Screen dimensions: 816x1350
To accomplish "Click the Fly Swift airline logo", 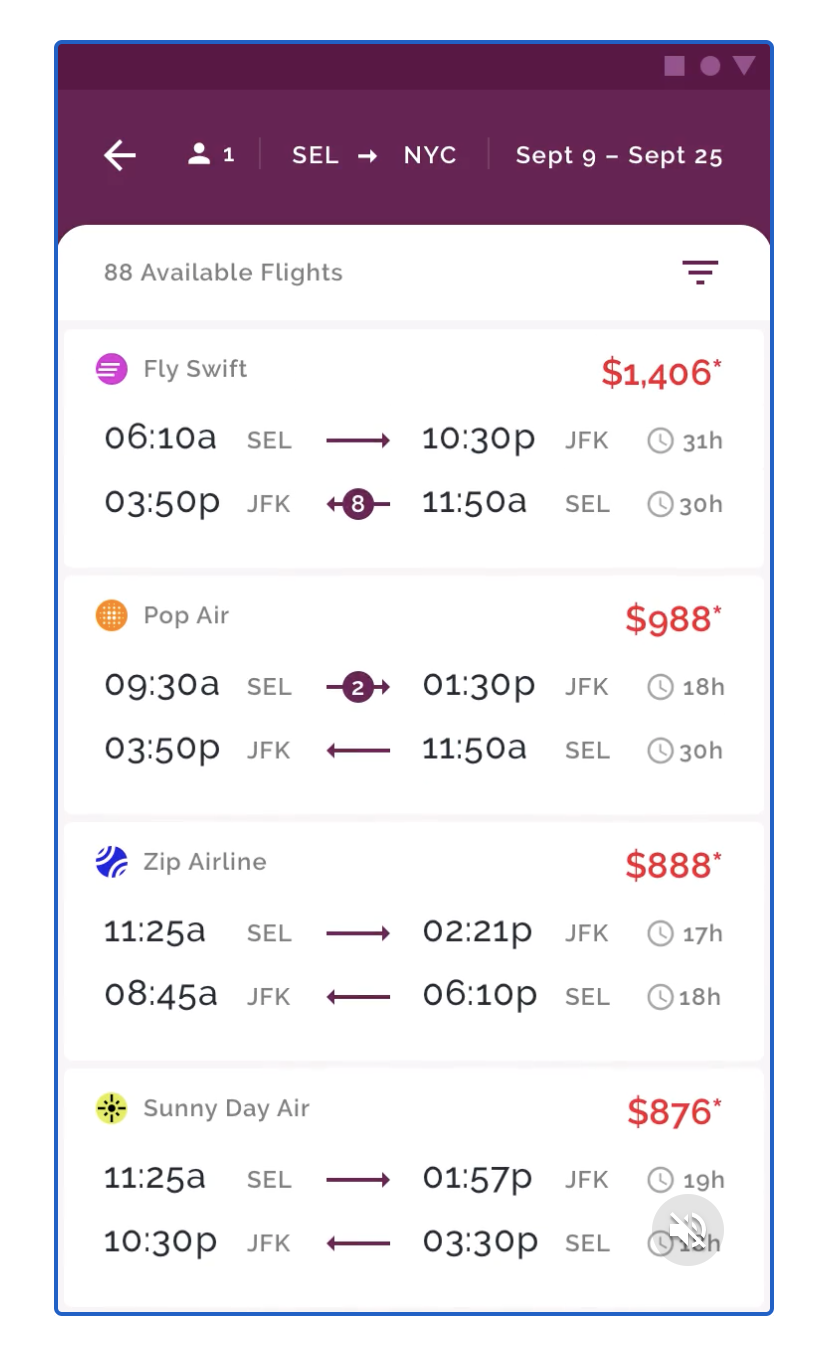I will click(x=111, y=369).
